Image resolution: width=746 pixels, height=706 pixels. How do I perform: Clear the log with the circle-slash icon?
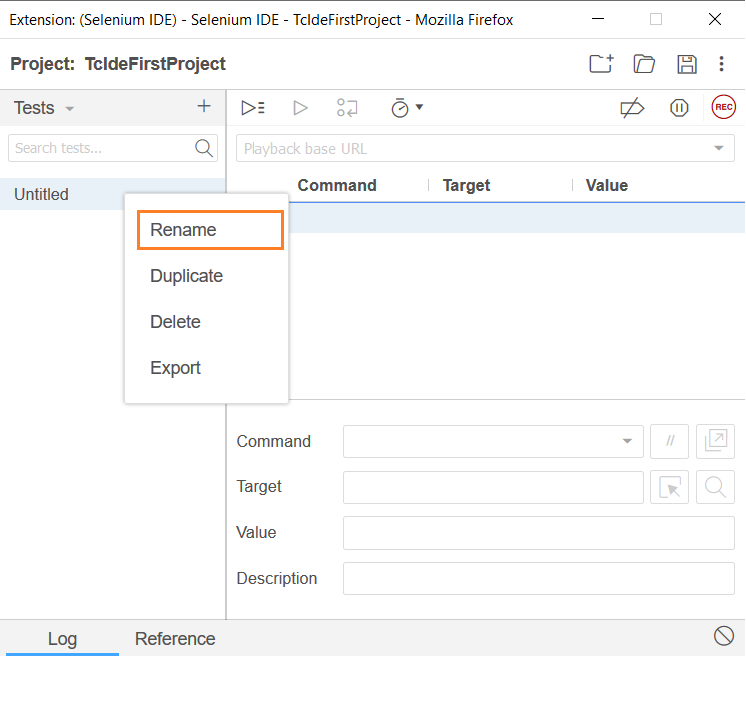[x=724, y=636]
